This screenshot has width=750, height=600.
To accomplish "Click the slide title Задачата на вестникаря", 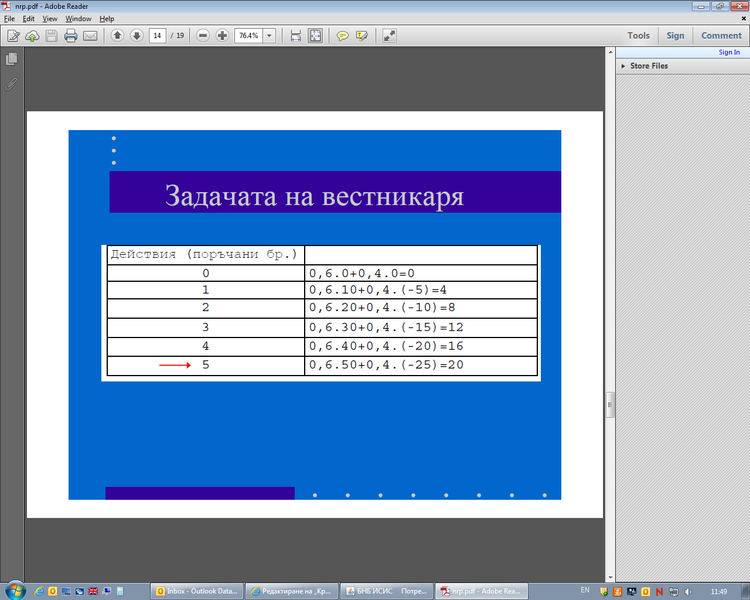I will tap(314, 196).
